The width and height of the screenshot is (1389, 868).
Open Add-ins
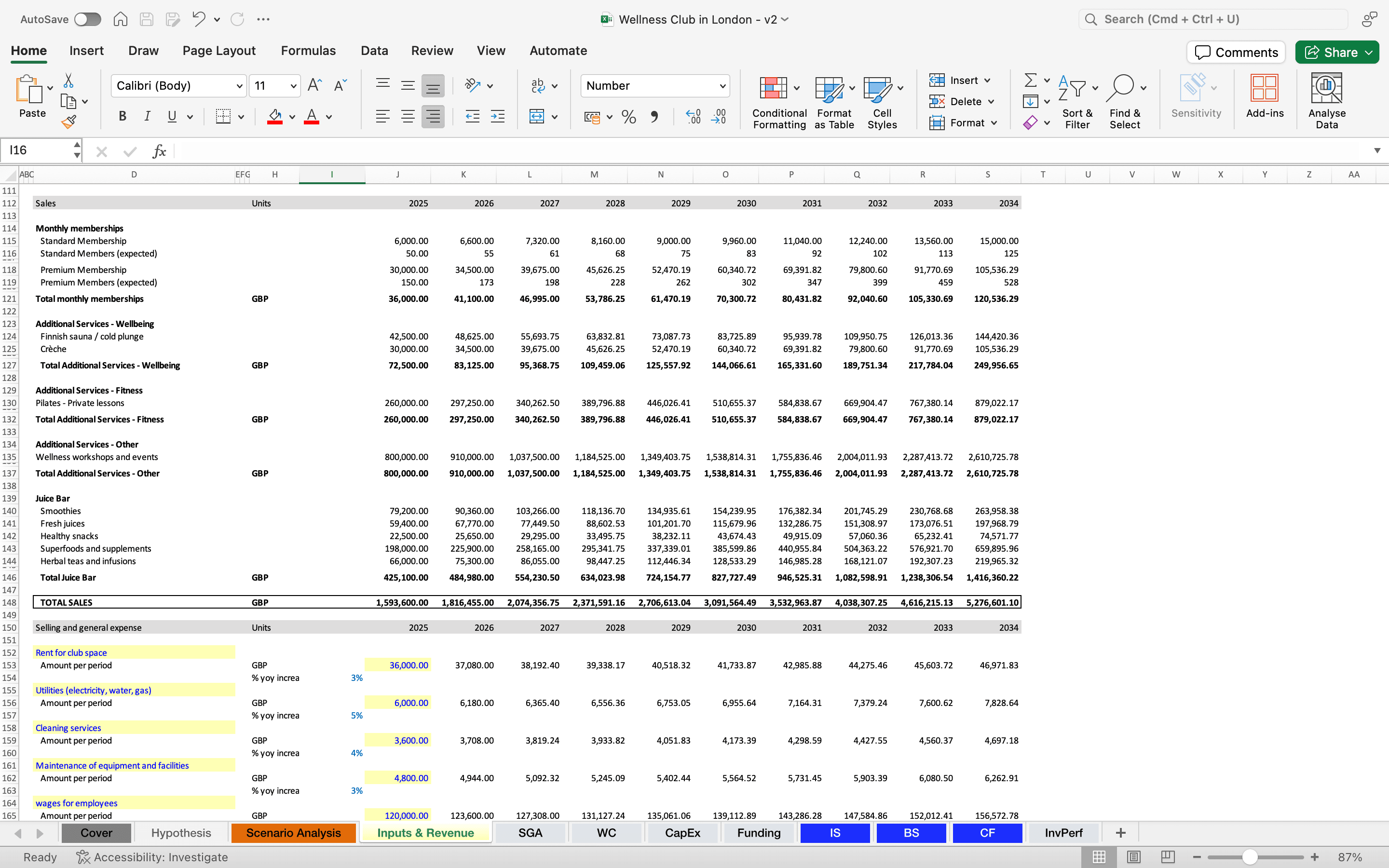tap(1265, 96)
